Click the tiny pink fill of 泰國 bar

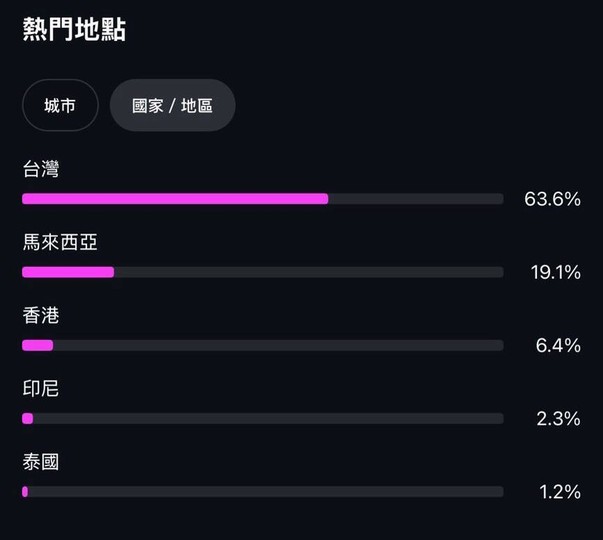pos(25,491)
